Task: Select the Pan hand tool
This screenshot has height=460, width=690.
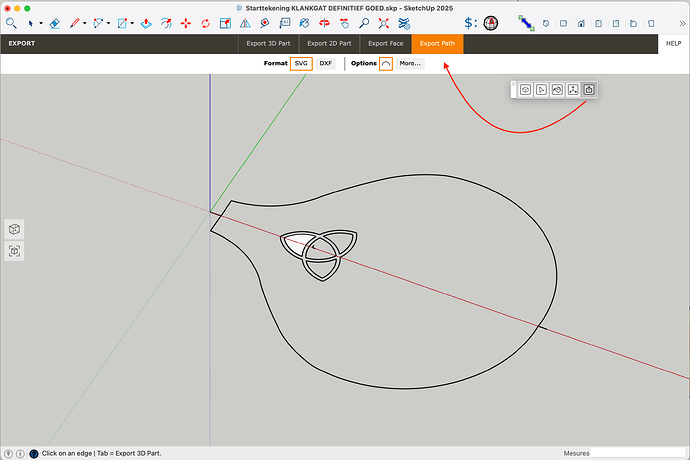Action: coord(344,23)
